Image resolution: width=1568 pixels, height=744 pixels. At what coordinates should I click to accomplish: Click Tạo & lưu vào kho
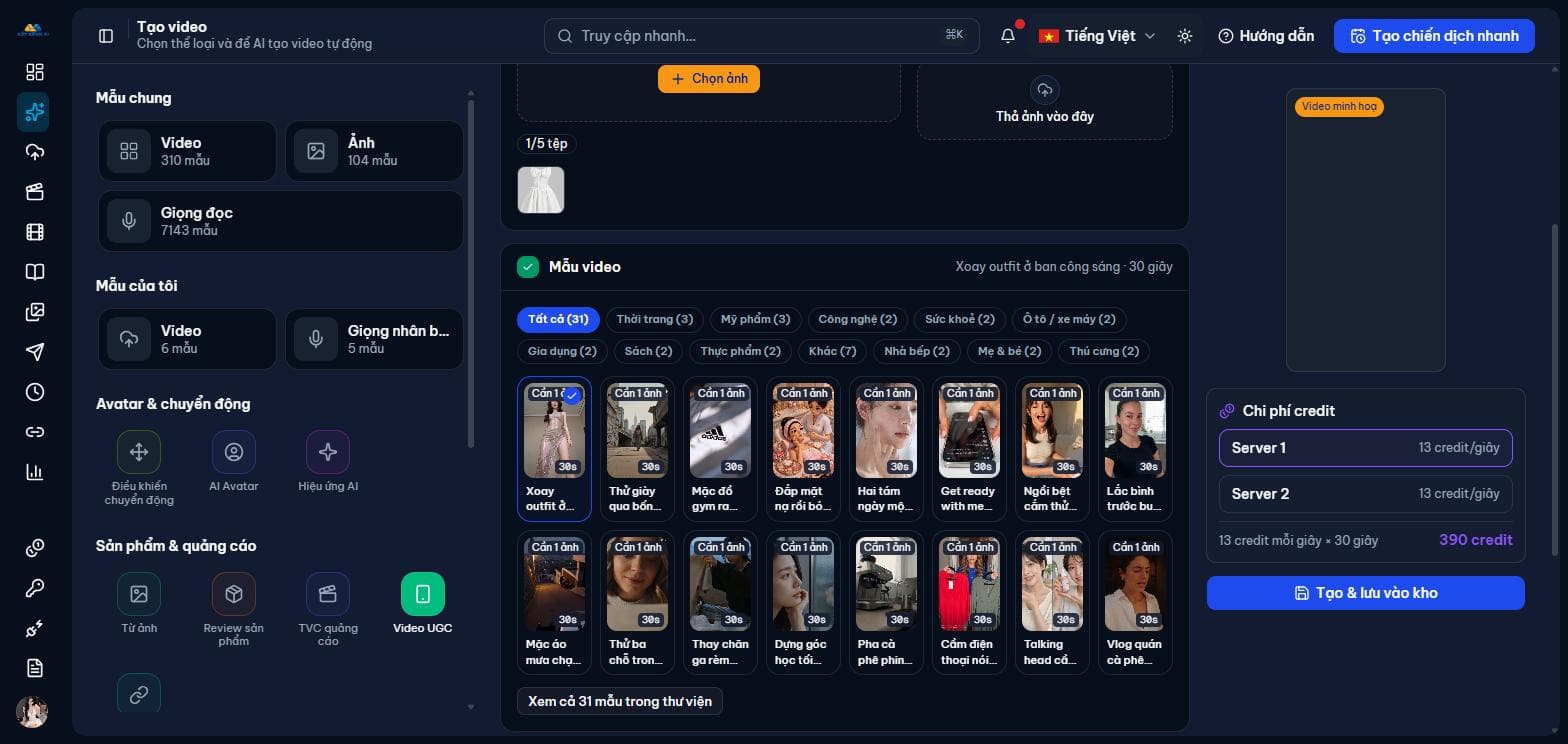1365,593
